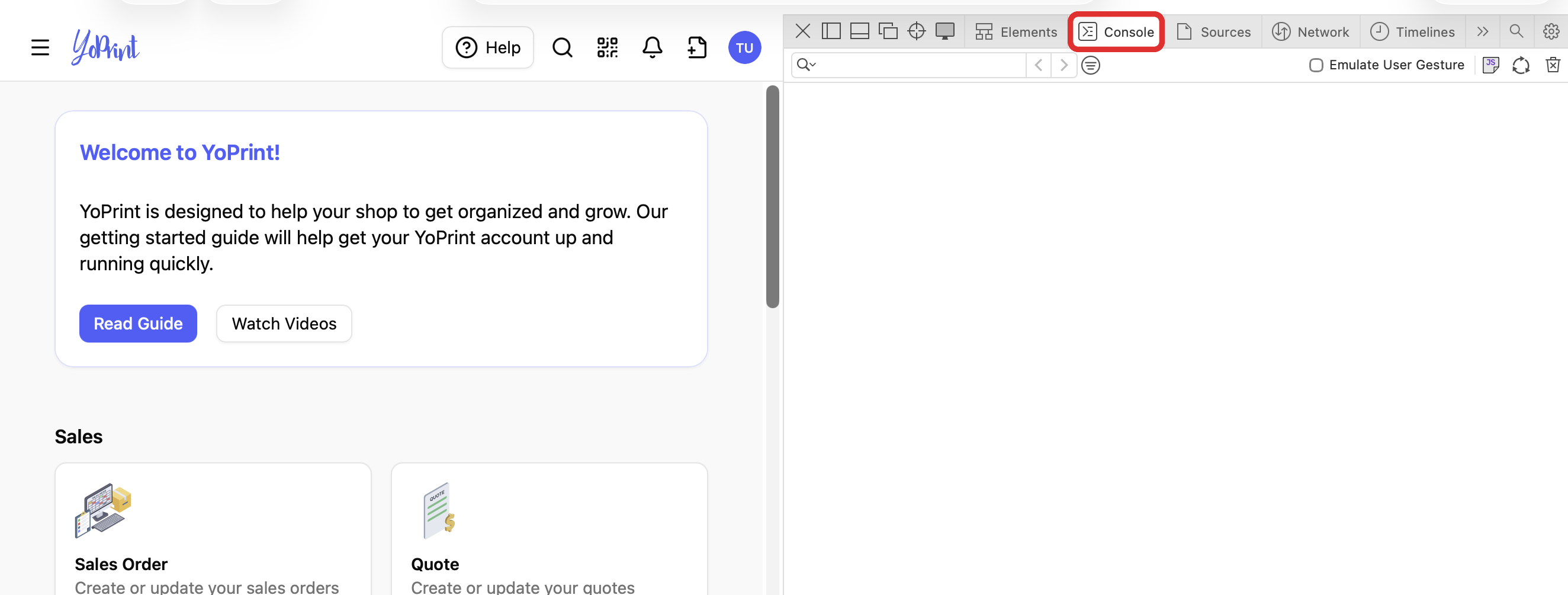Click the Sales Order illustration
This screenshot has width=1568, height=595.
103,510
